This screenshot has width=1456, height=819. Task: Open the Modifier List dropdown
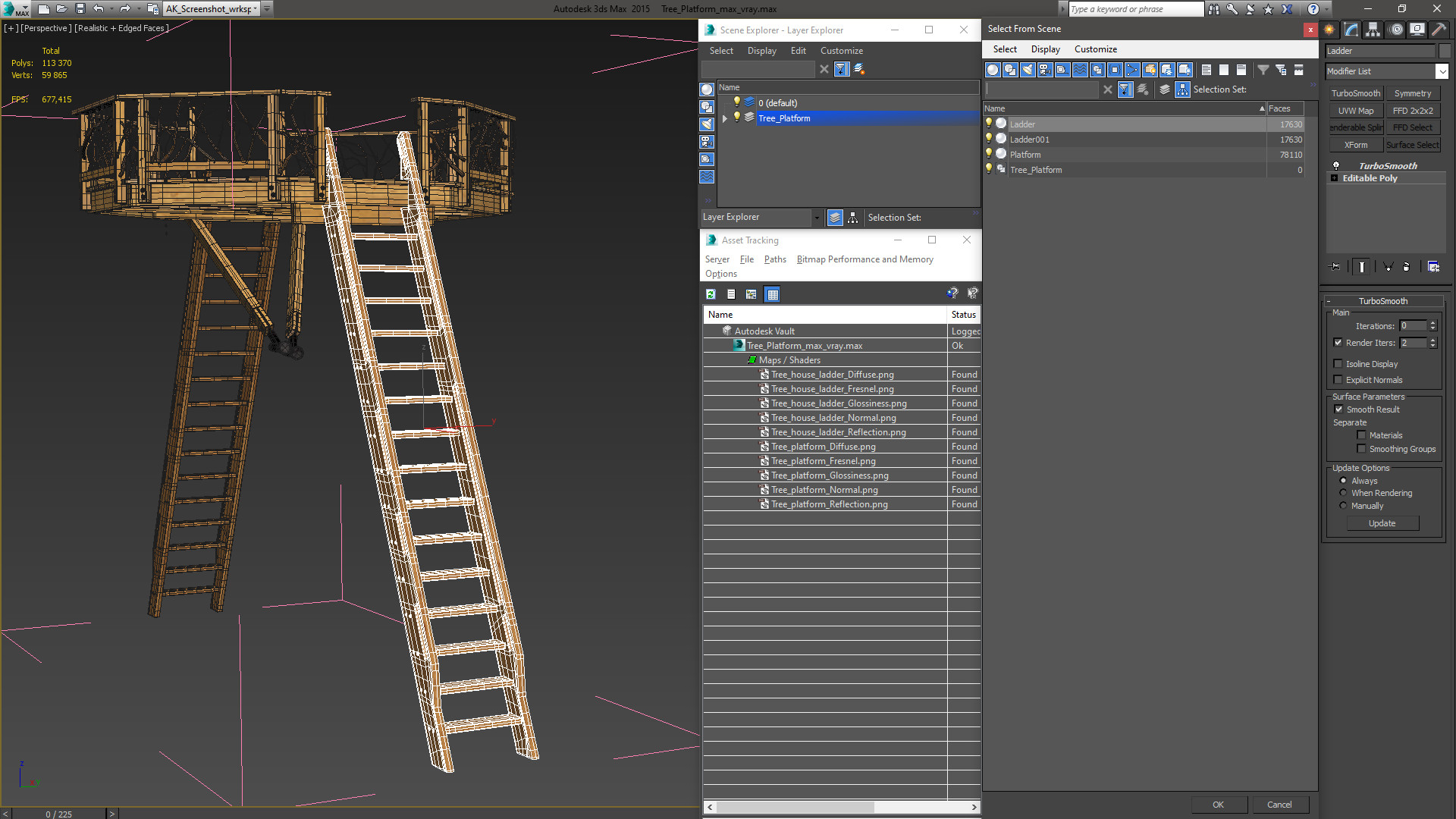click(1442, 71)
